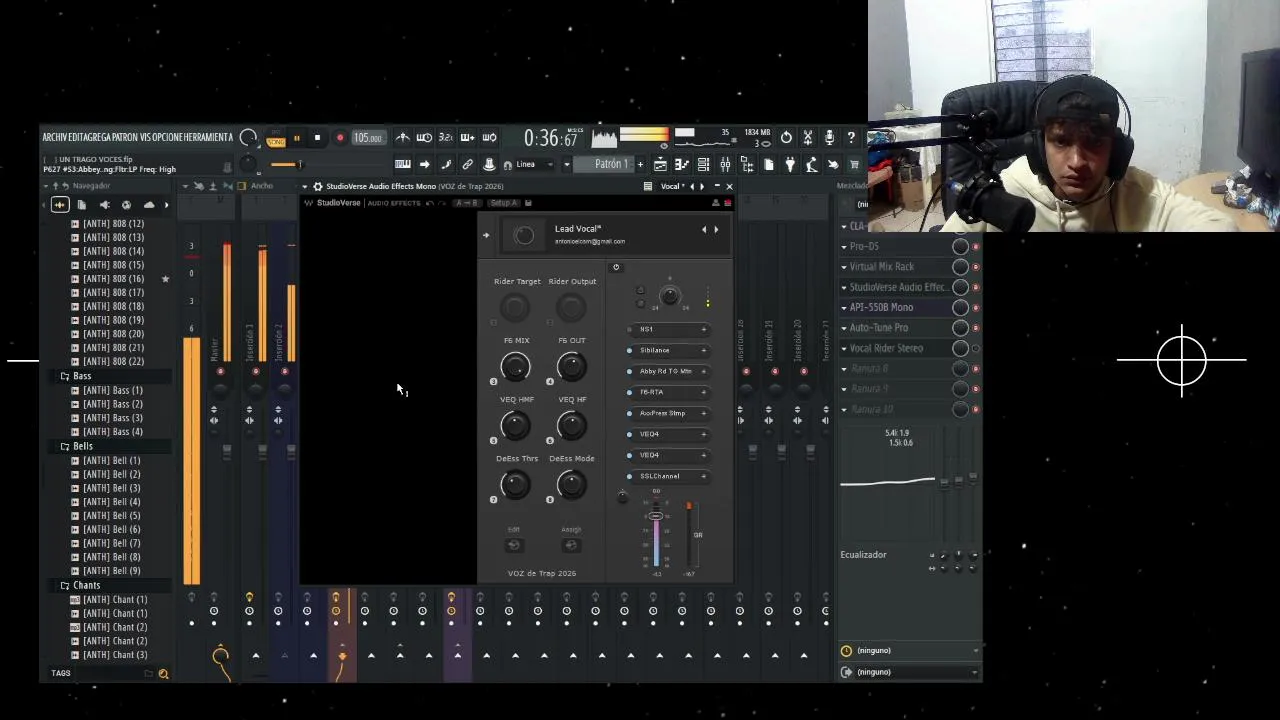Open the mixer view icon
This screenshot has width=1280, height=720.
coord(725,165)
